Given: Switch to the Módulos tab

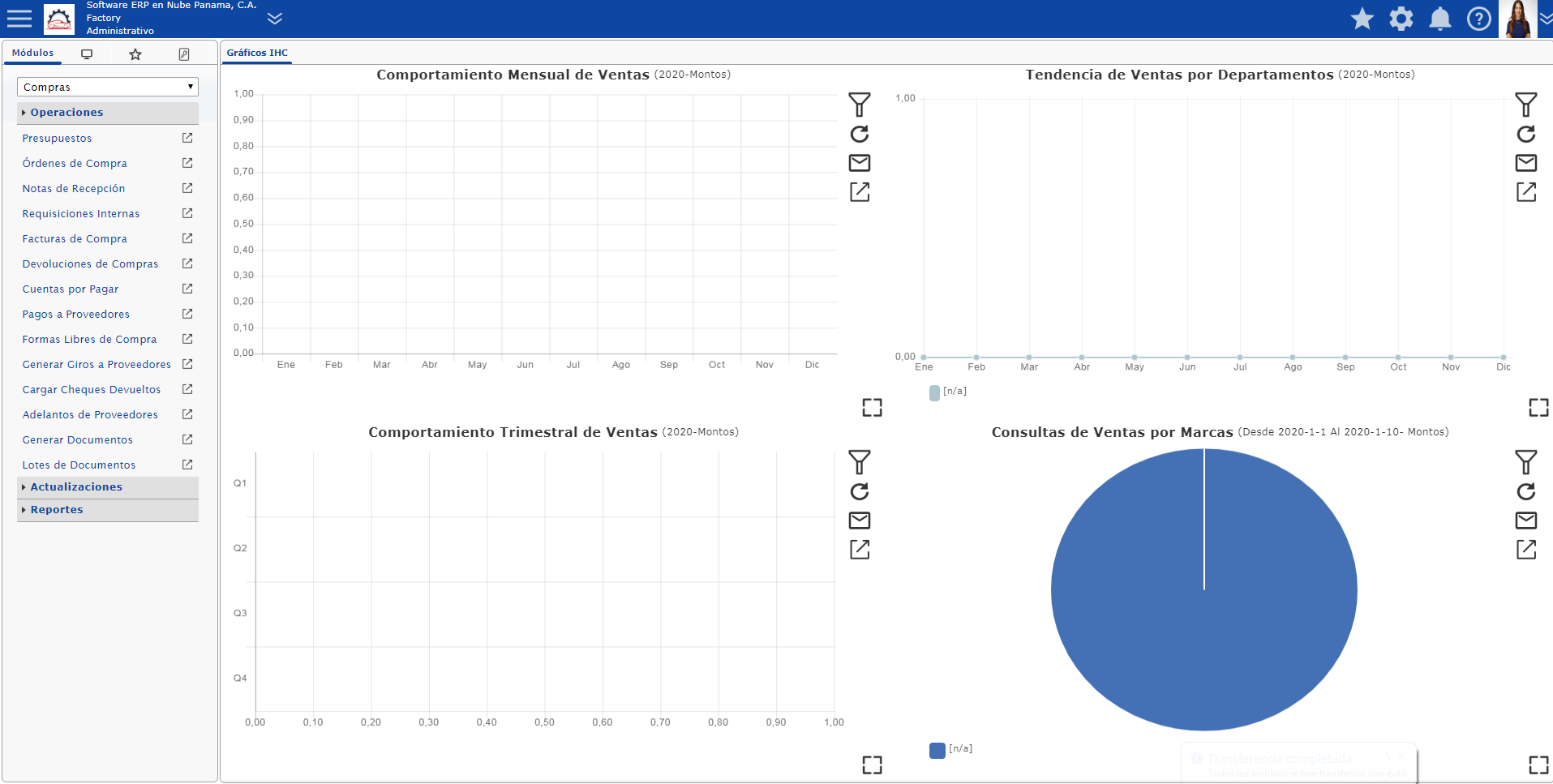Looking at the screenshot, I should [x=32, y=53].
